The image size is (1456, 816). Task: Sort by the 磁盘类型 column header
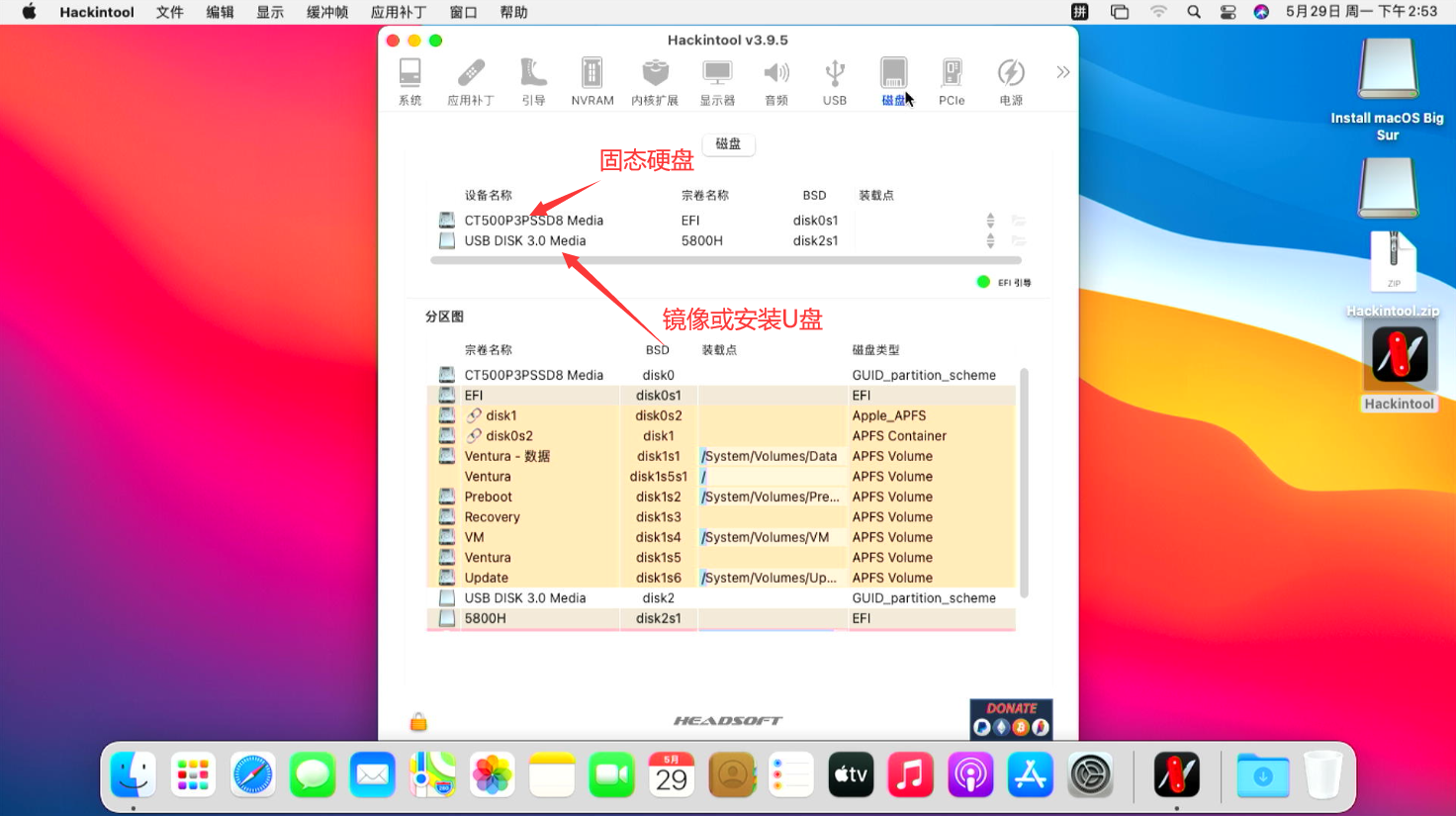pyautogui.click(x=876, y=350)
